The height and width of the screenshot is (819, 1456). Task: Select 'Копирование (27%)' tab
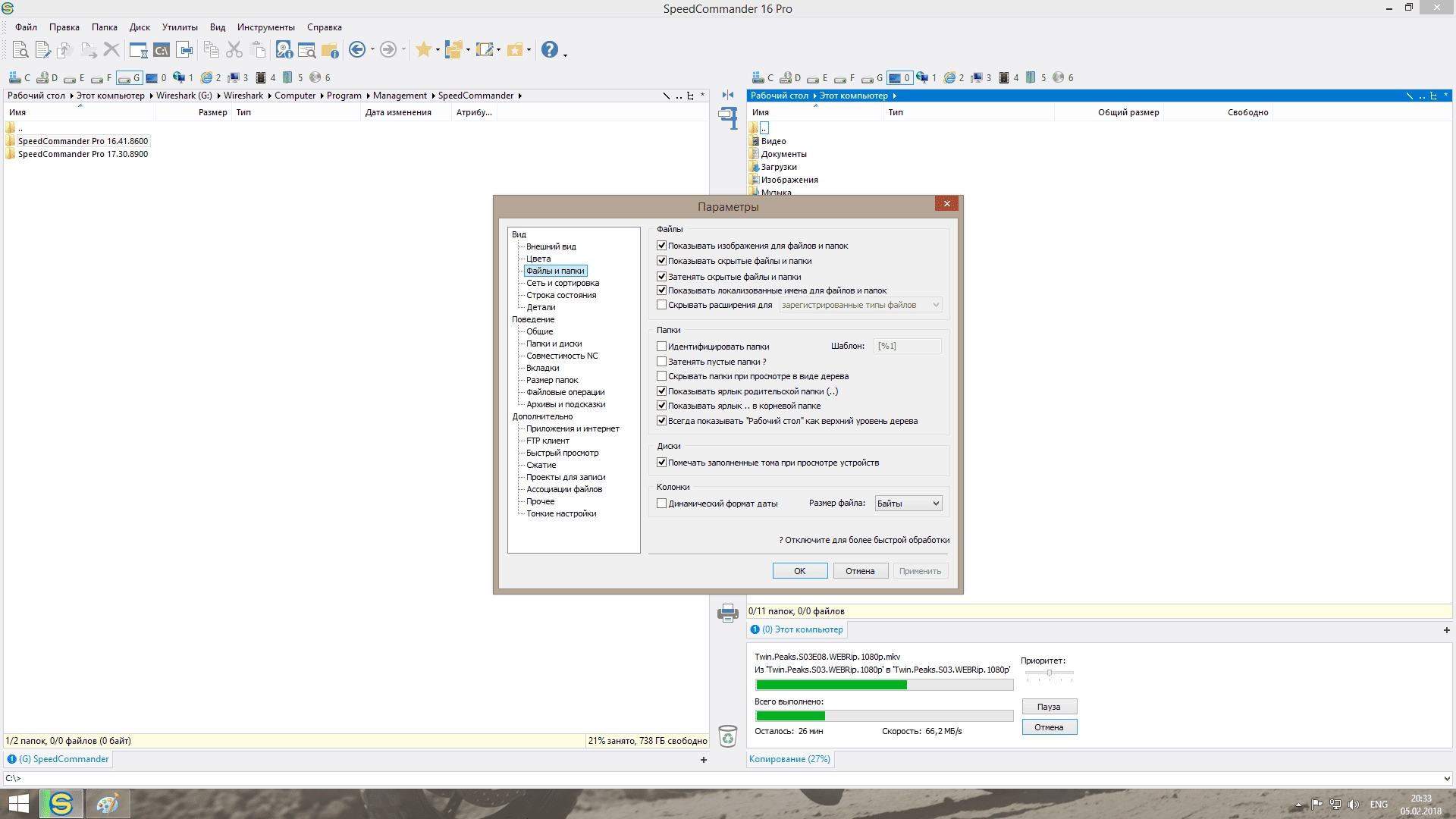789,759
